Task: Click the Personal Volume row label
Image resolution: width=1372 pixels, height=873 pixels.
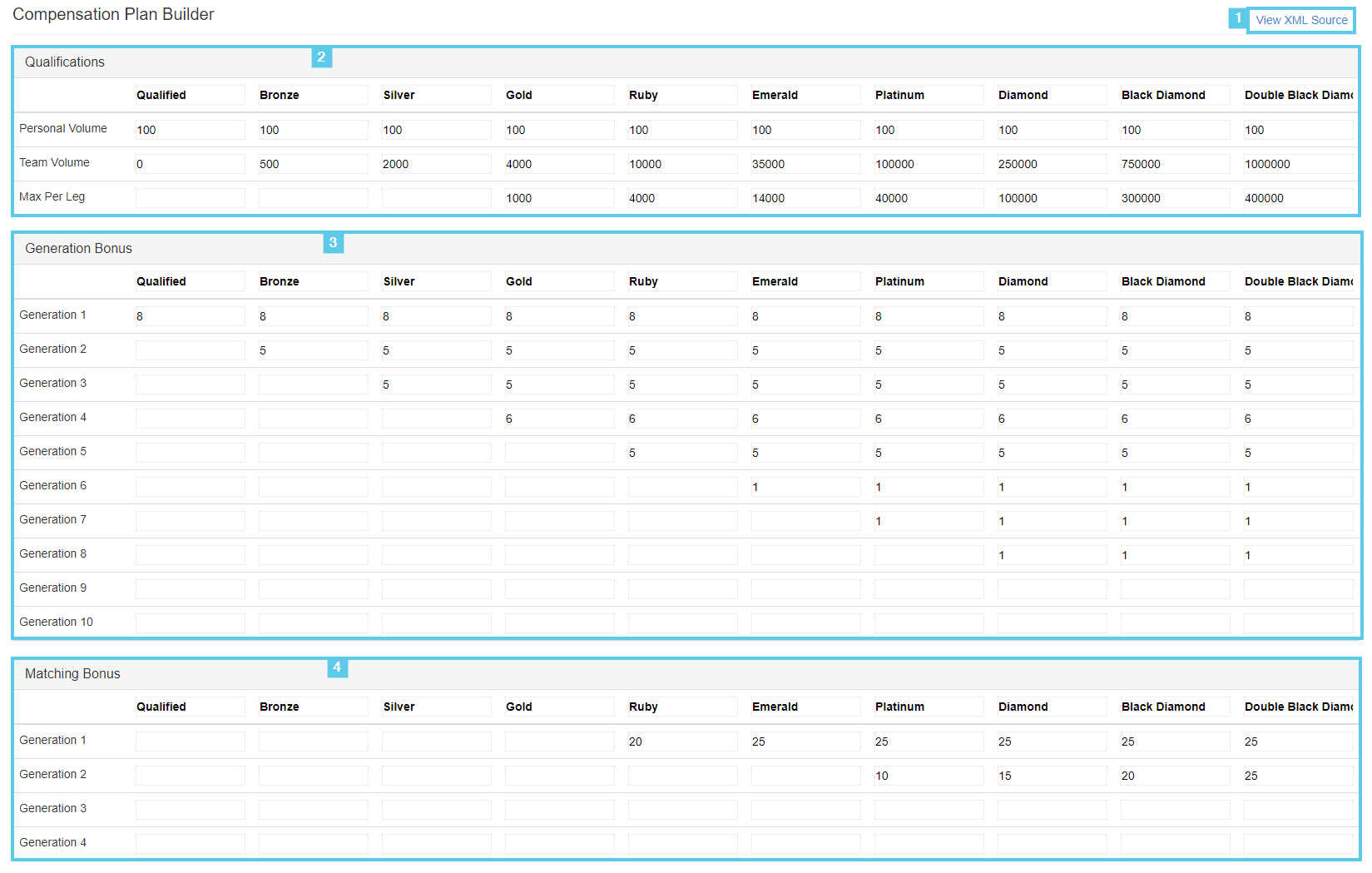Action: (x=63, y=128)
